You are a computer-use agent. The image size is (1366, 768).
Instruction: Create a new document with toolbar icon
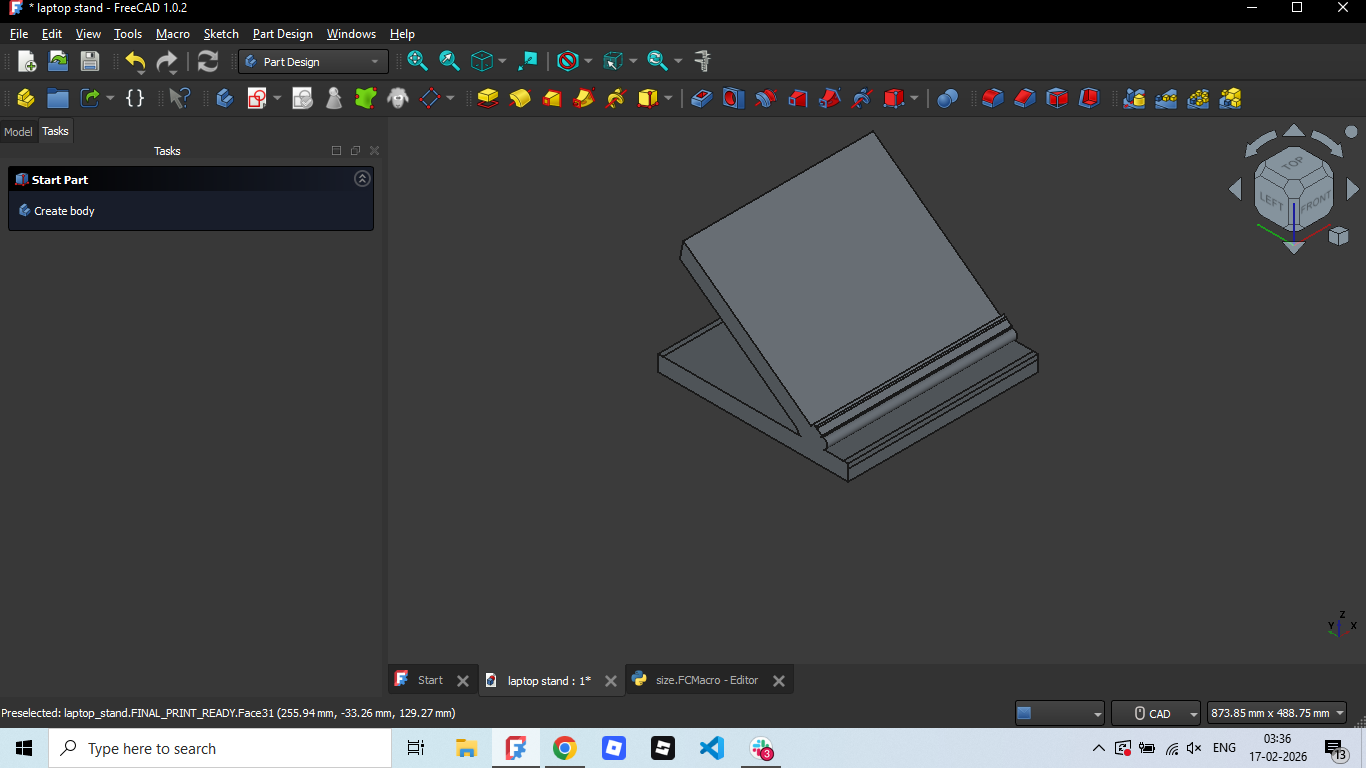point(27,61)
